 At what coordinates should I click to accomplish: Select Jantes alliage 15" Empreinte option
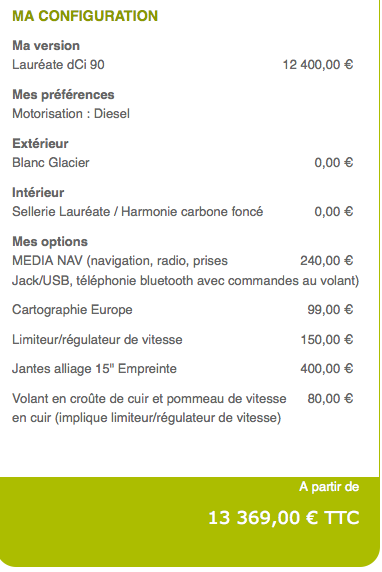(x=94, y=368)
